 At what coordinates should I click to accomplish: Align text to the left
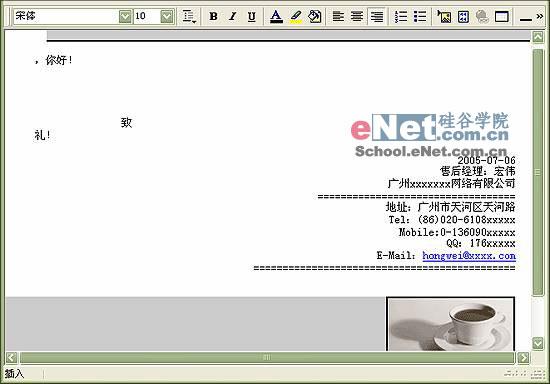click(338, 16)
